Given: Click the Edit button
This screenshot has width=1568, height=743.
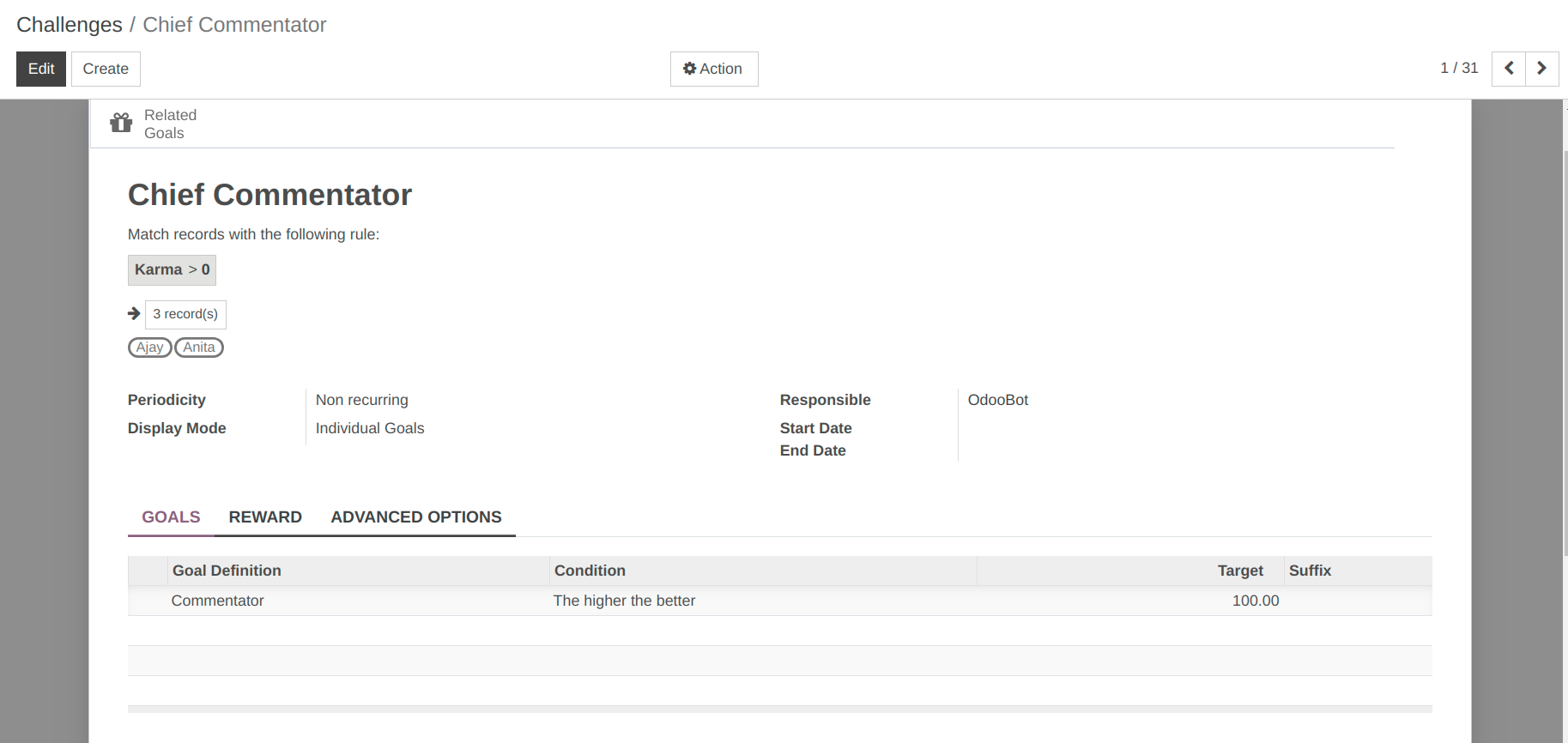Looking at the screenshot, I should [41, 69].
